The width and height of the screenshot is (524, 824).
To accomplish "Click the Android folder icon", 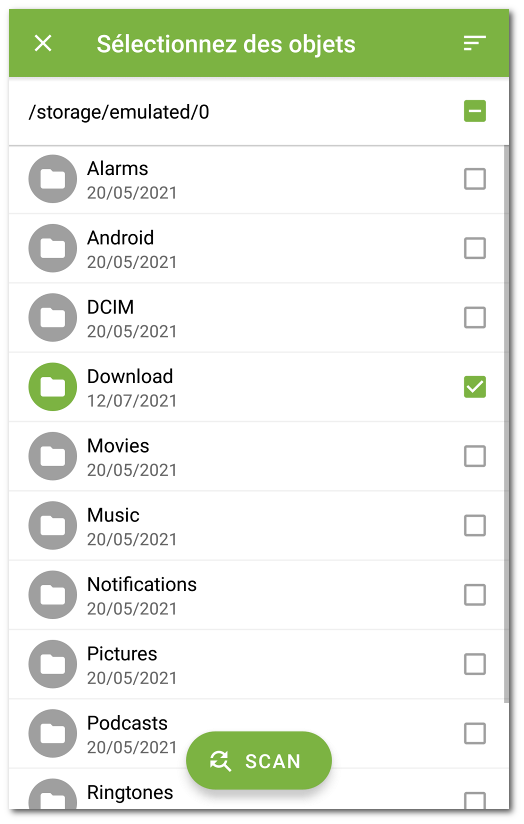I will tap(53, 248).
